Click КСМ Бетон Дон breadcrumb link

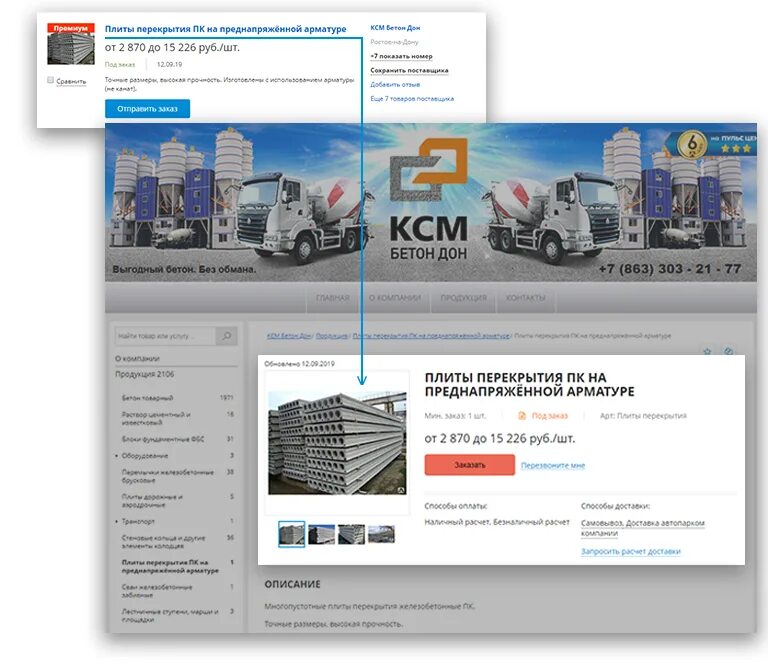[x=289, y=336]
